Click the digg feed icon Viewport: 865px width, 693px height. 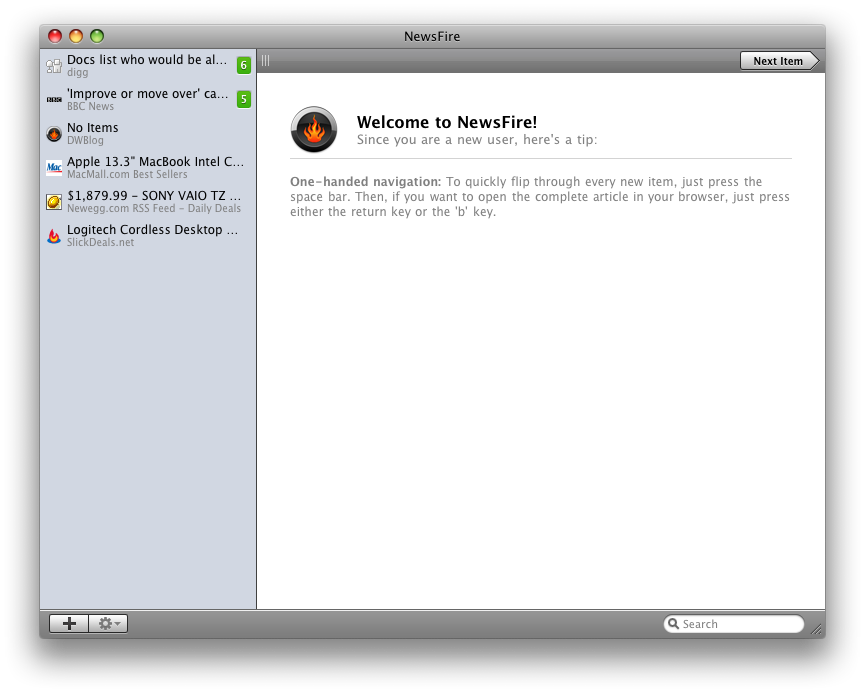pyautogui.click(x=54, y=66)
